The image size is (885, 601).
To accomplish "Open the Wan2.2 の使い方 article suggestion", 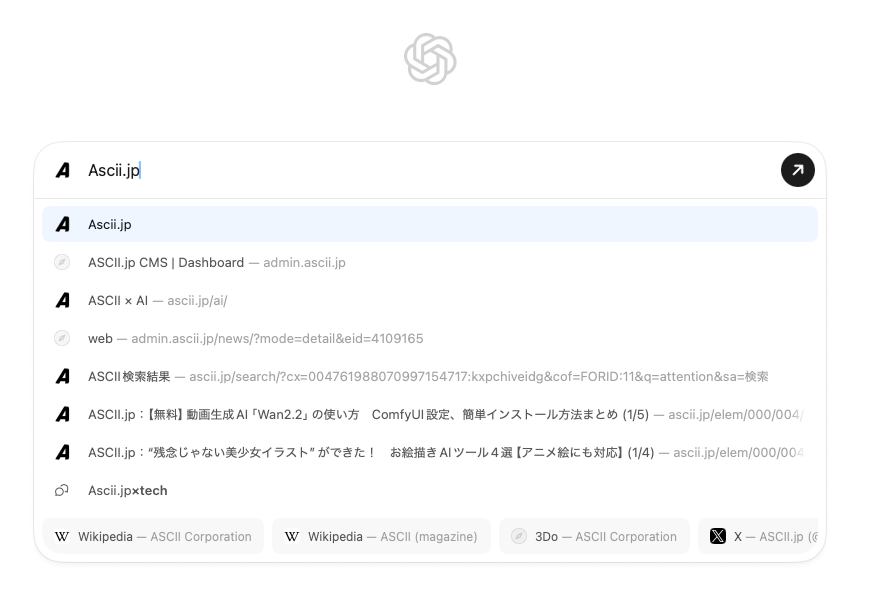I will [x=430, y=414].
